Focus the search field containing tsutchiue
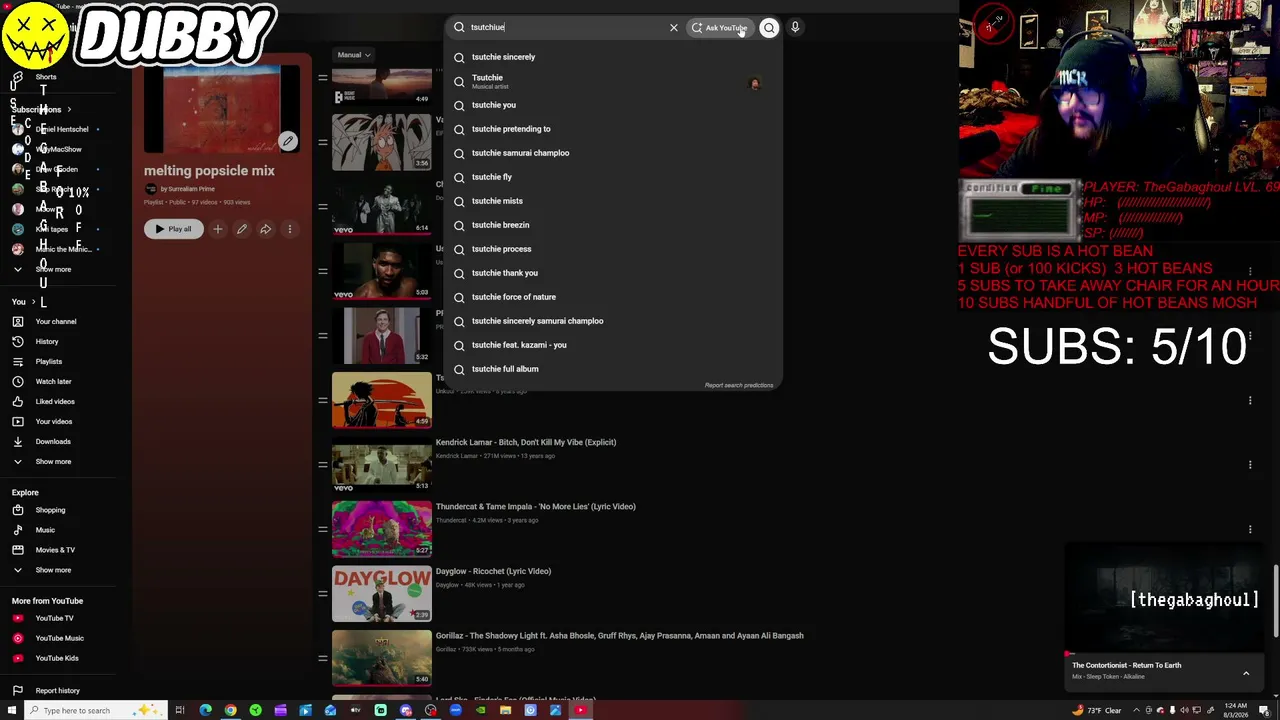Viewport: 1280px width, 720px height. click(x=565, y=28)
